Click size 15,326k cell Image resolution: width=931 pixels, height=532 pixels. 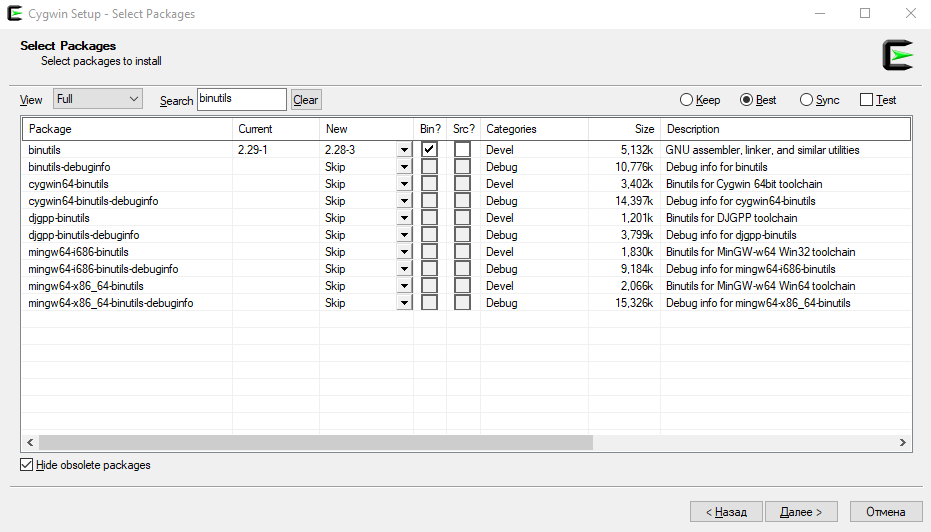634,303
